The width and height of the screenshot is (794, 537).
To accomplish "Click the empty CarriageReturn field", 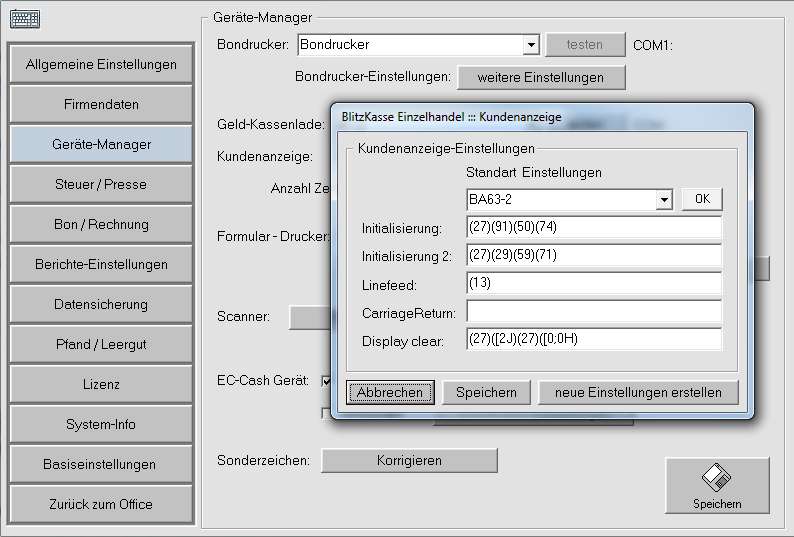I will point(594,311).
